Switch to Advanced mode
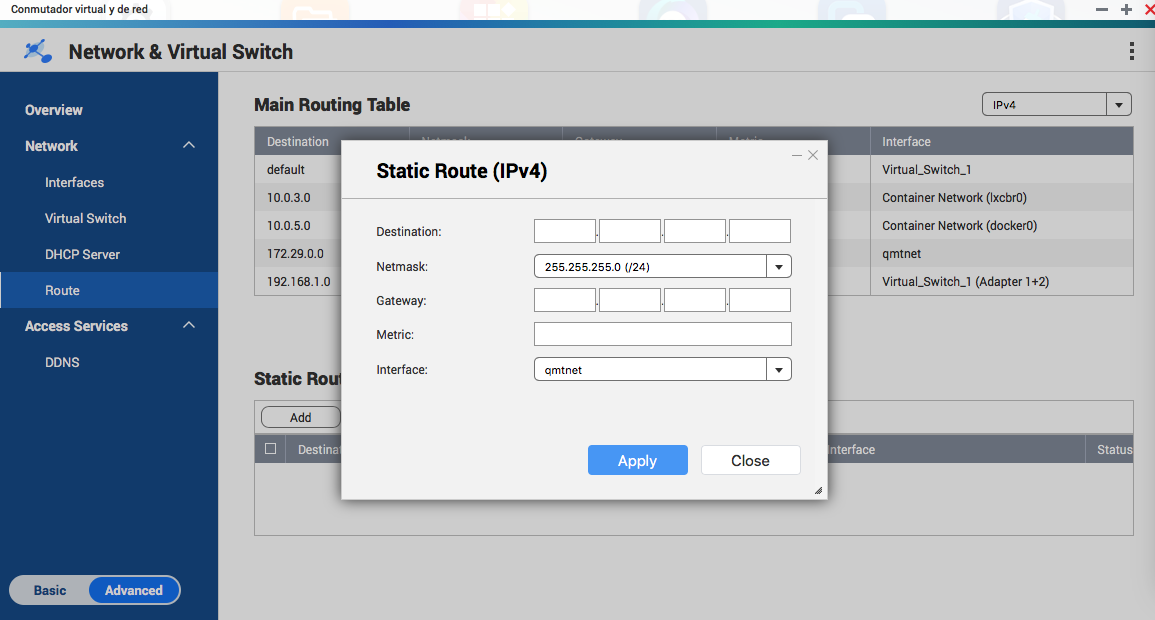This screenshot has height=620, width=1155. click(133, 590)
